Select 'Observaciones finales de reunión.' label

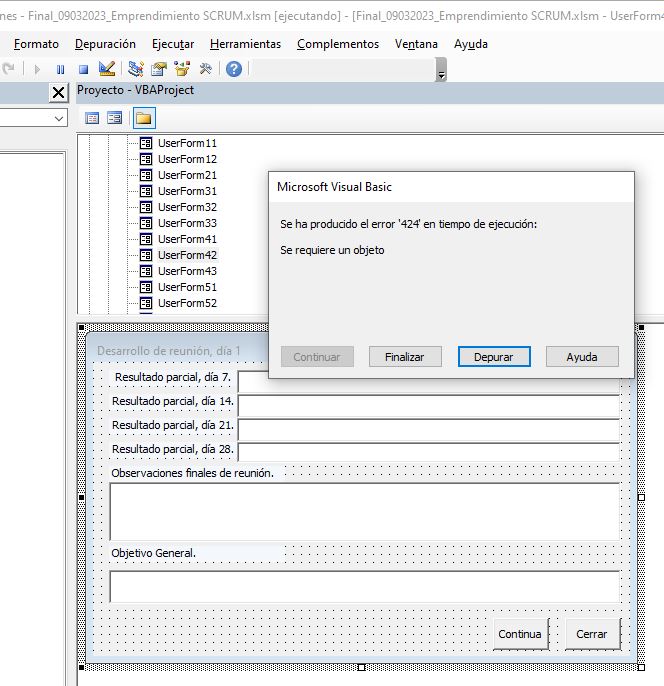click(x=192, y=473)
